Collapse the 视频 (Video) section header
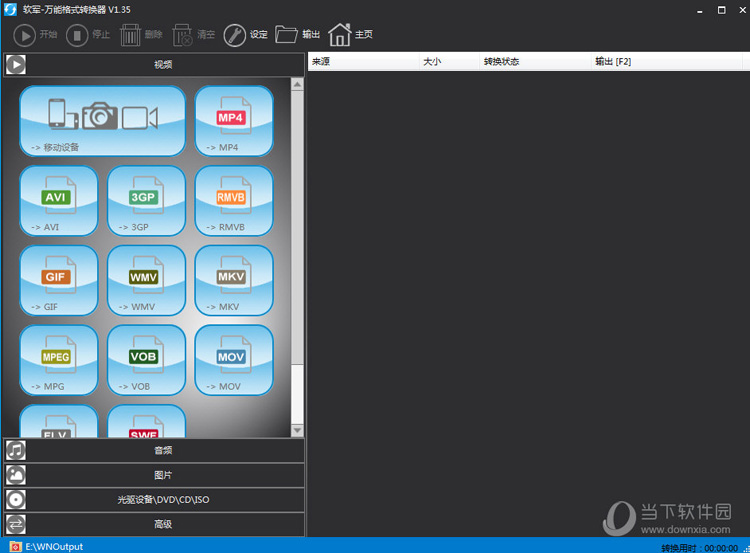 (162, 65)
